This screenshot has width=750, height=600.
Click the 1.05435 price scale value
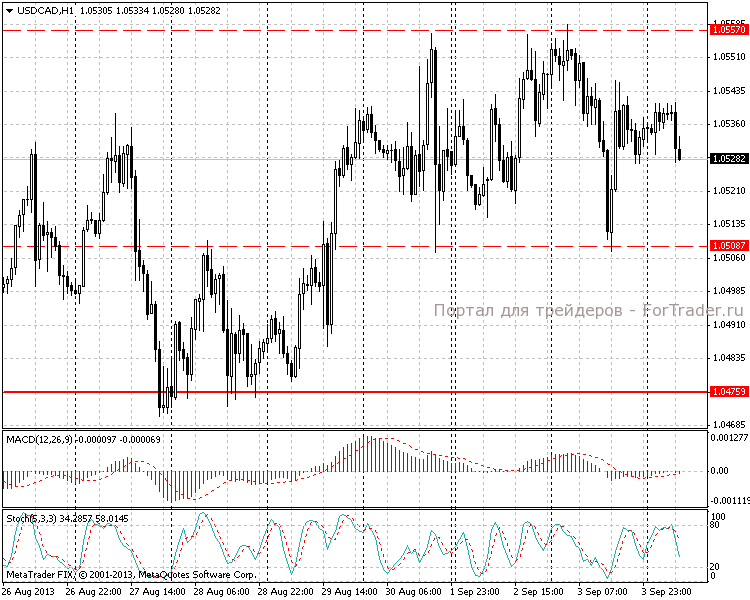(729, 91)
